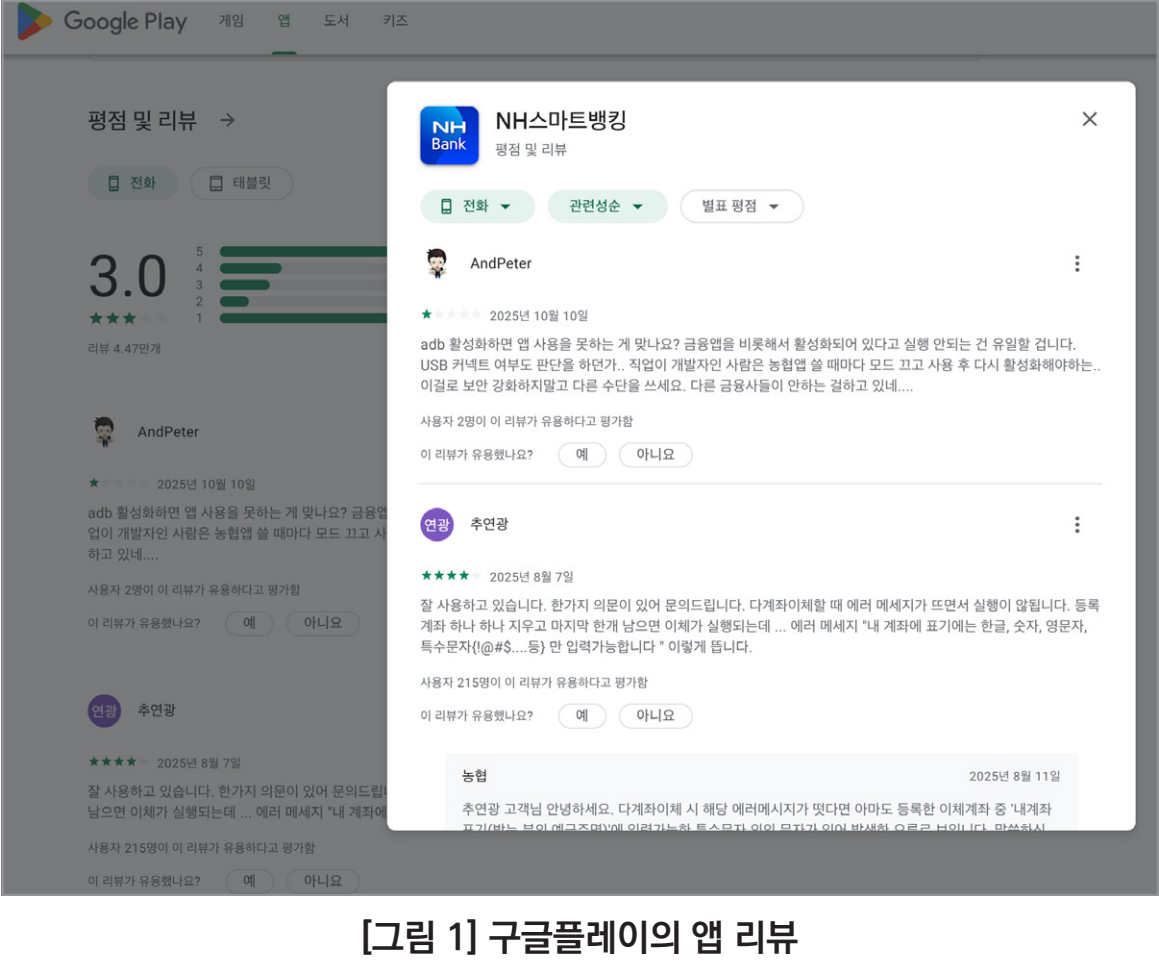
Task: Click the NH스마트뱅킹 title
Action: [561, 120]
